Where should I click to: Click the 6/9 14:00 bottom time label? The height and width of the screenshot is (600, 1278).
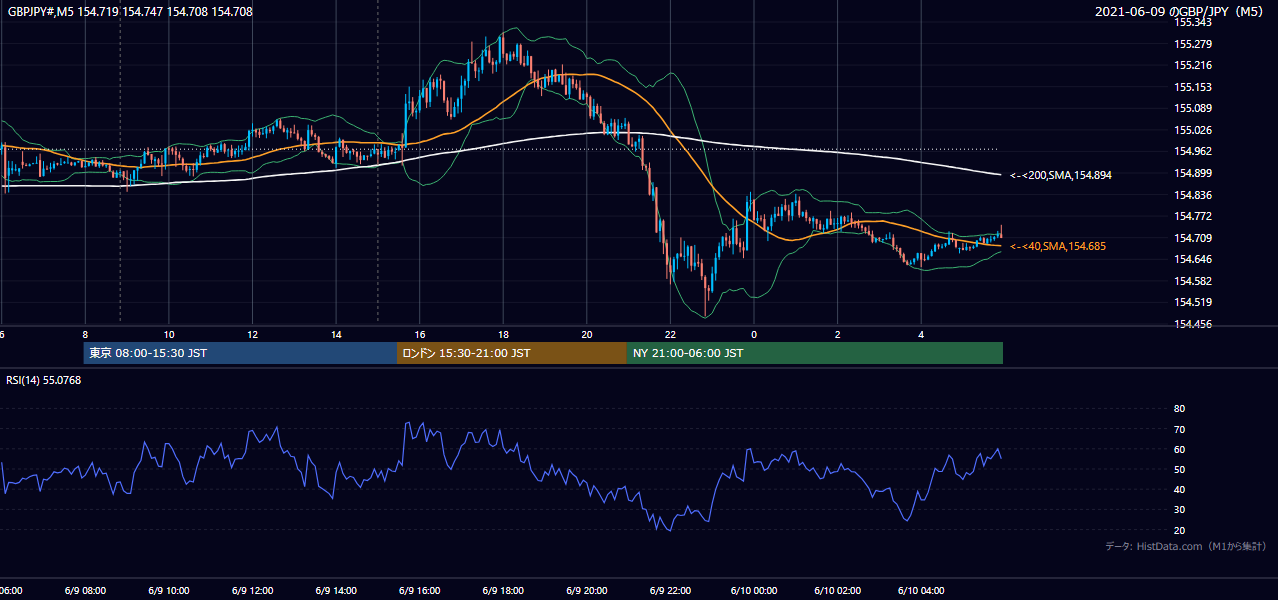(336, 590)
